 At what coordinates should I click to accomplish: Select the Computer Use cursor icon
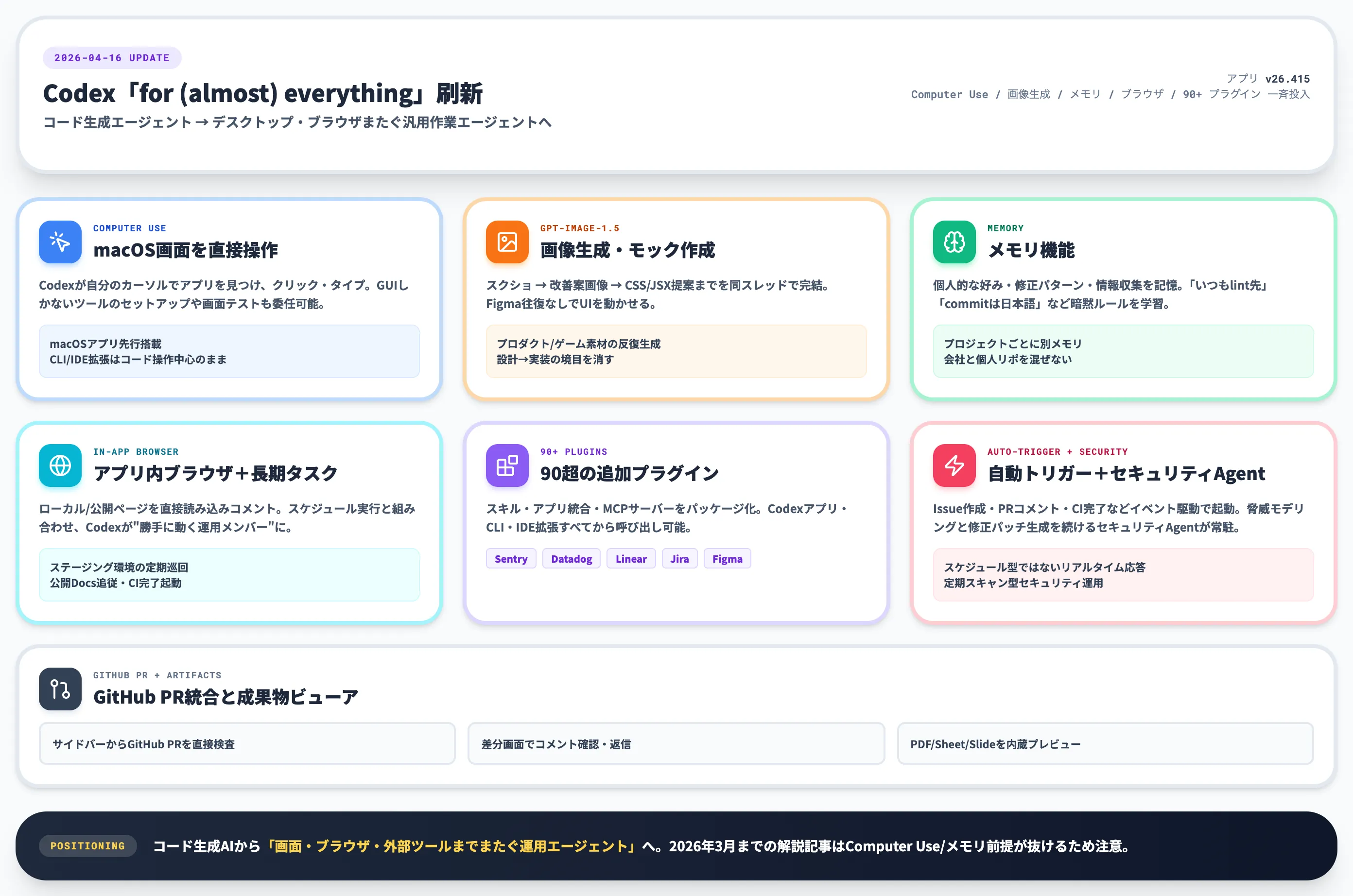click(59, 242)
